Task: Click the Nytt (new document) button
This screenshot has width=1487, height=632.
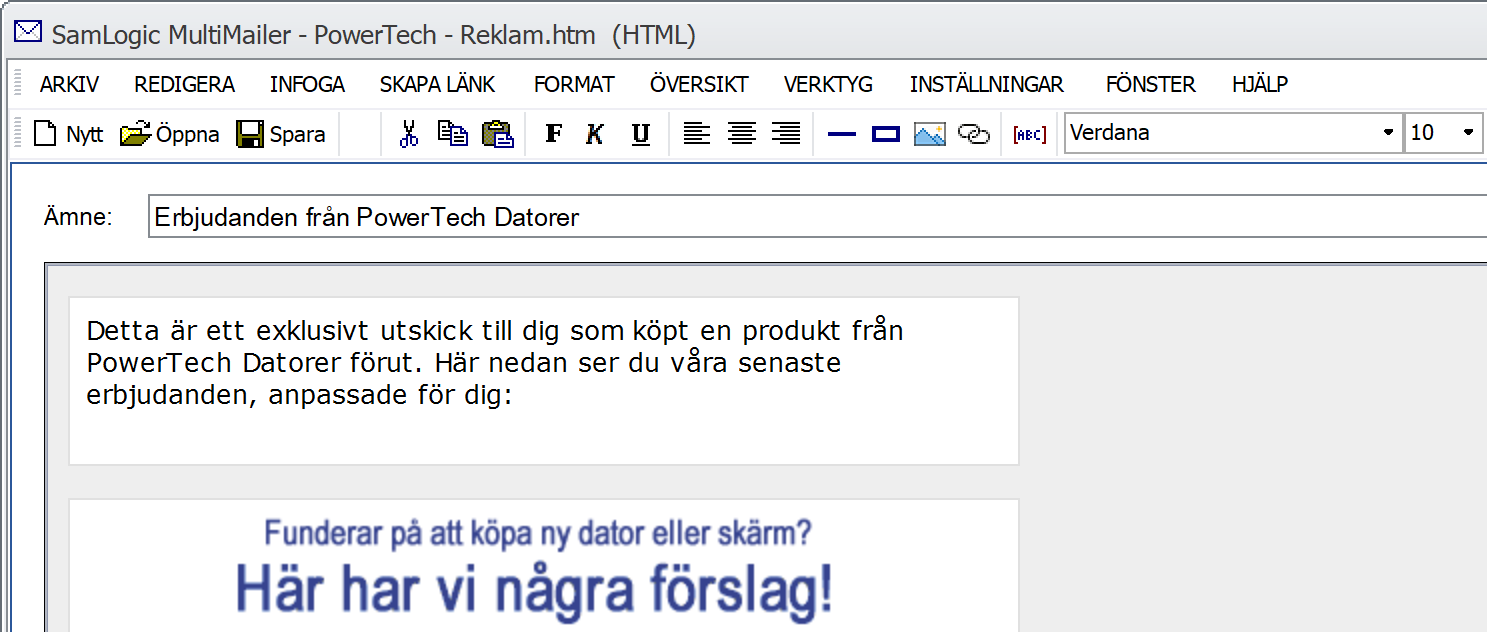Action: tap(68, 133)
